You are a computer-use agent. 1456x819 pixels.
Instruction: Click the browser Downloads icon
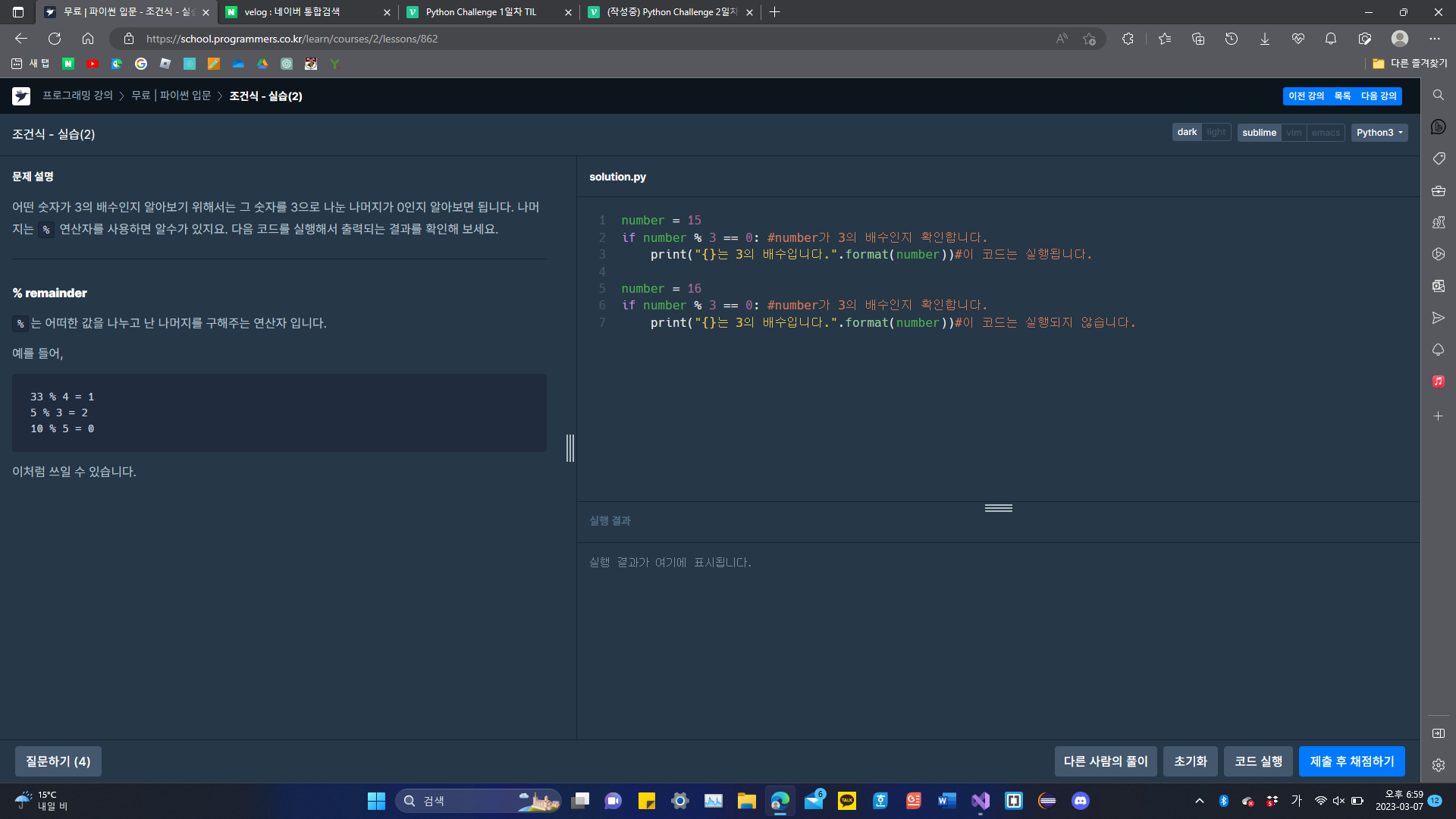tap(1264, 39)
